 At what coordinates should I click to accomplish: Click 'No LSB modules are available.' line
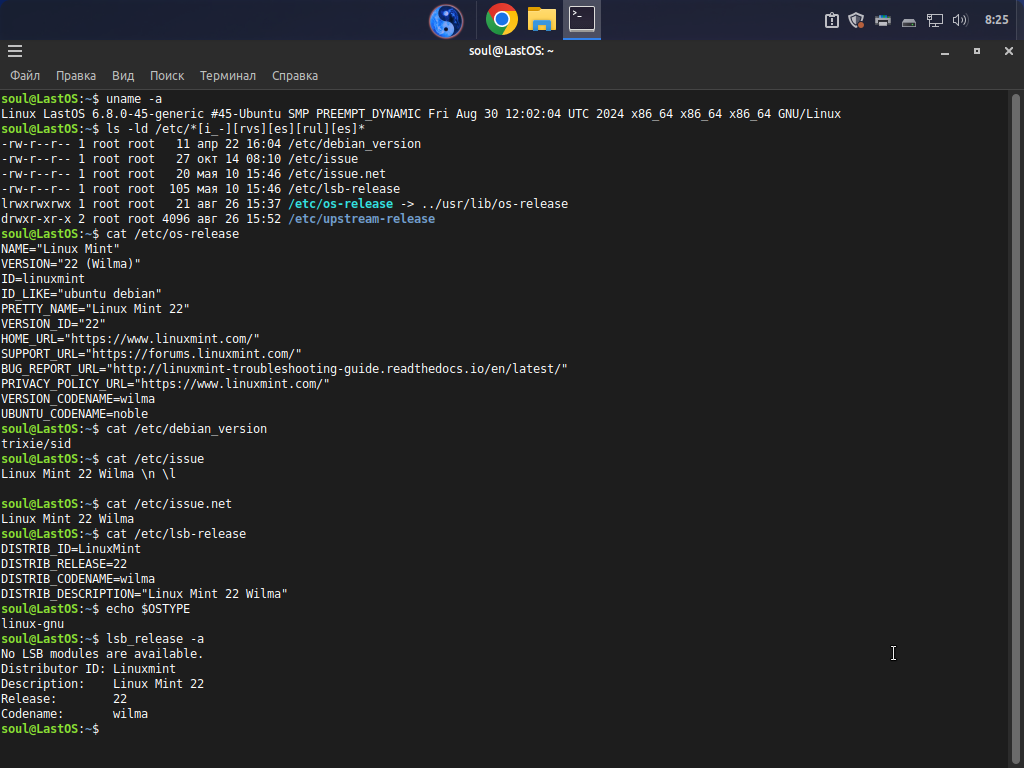pyautogui.click(x=102, y=654)
